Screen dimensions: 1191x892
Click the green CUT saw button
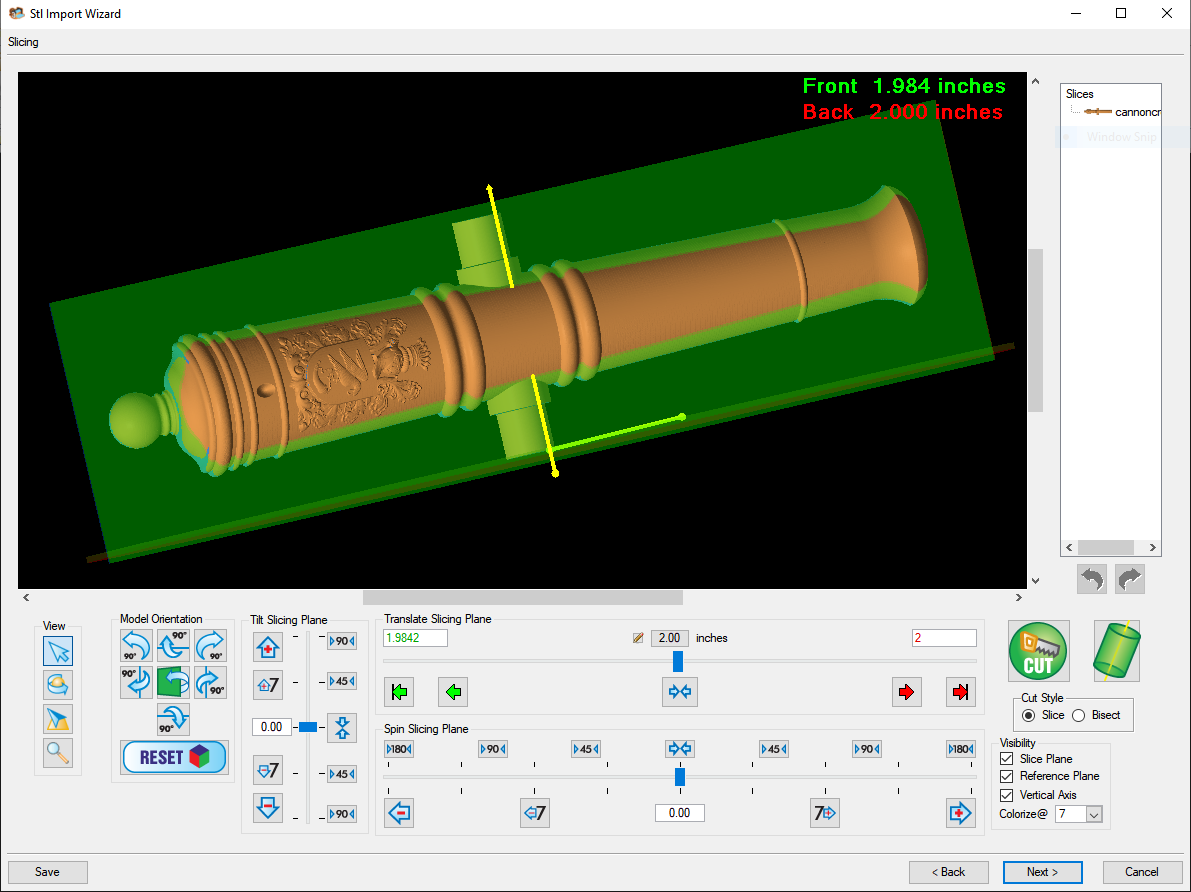[1038, 651]
